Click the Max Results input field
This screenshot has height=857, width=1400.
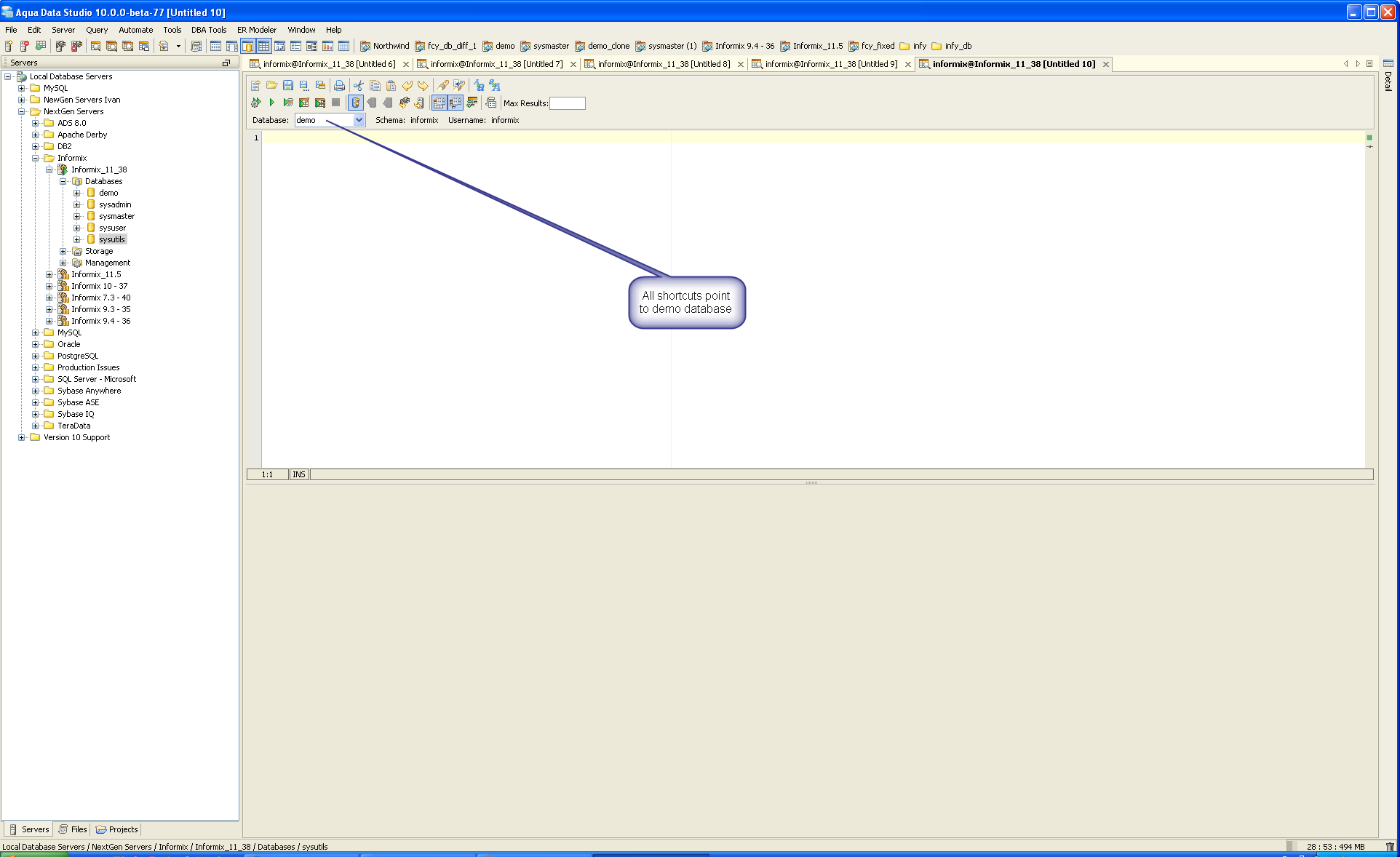point(567,103)
